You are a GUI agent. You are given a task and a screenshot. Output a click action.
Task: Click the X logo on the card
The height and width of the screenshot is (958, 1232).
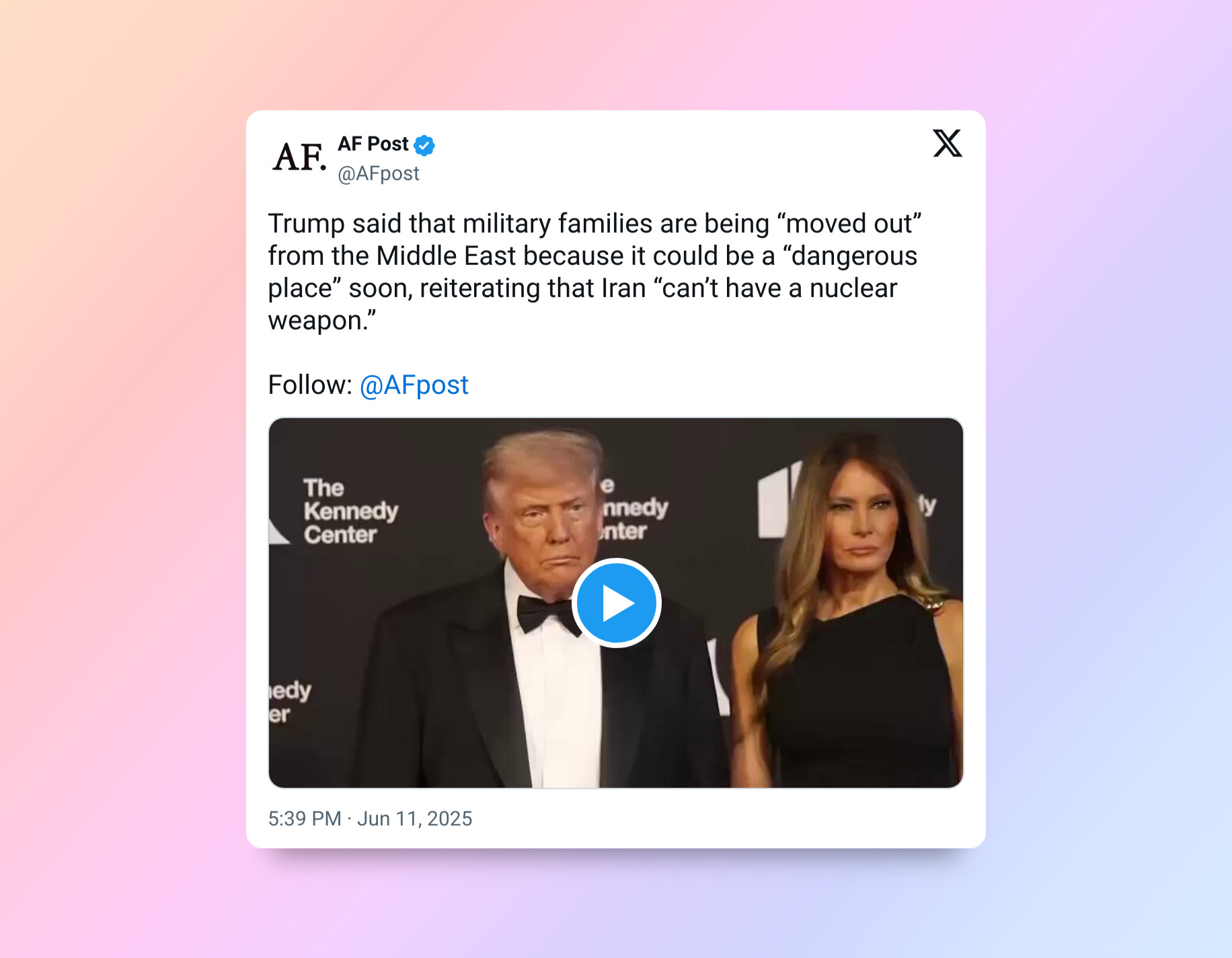point(947,143)
